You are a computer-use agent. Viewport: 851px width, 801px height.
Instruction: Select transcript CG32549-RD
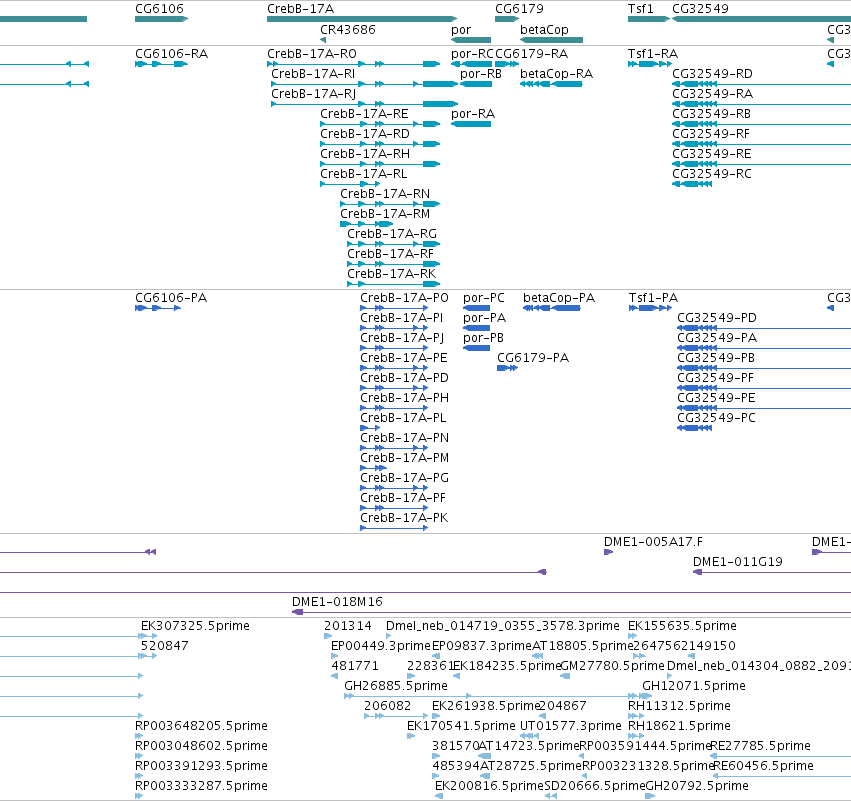point(712,74)
